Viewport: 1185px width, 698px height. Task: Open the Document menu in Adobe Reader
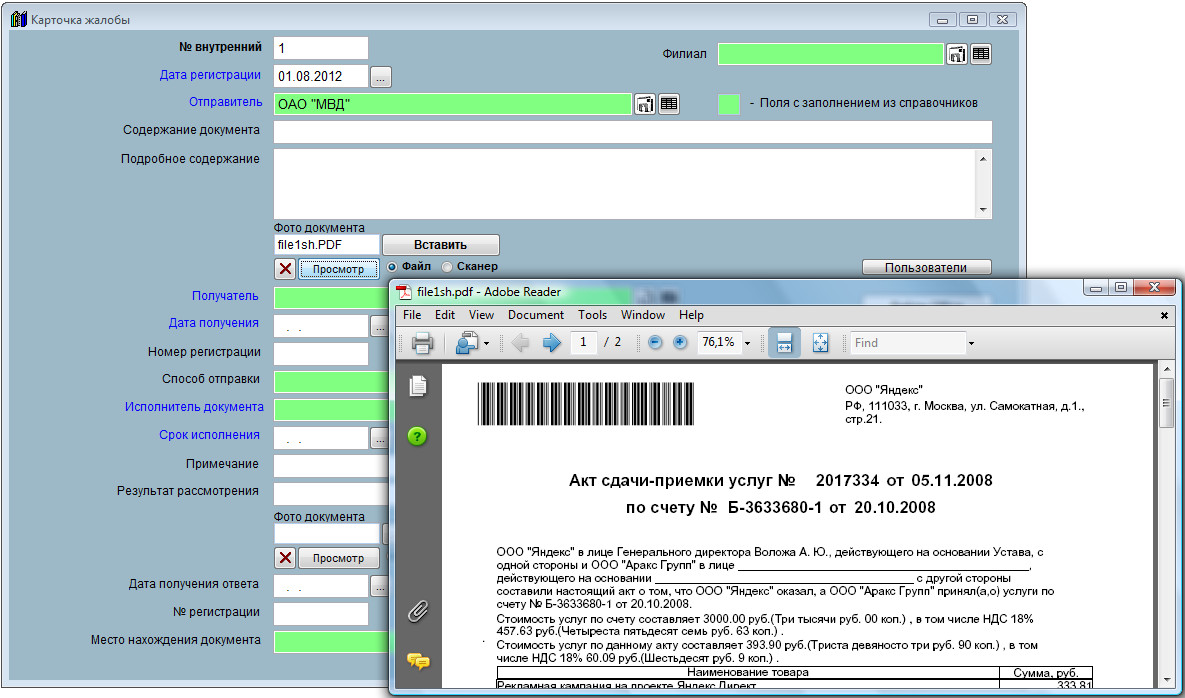(x=536, y=315)
